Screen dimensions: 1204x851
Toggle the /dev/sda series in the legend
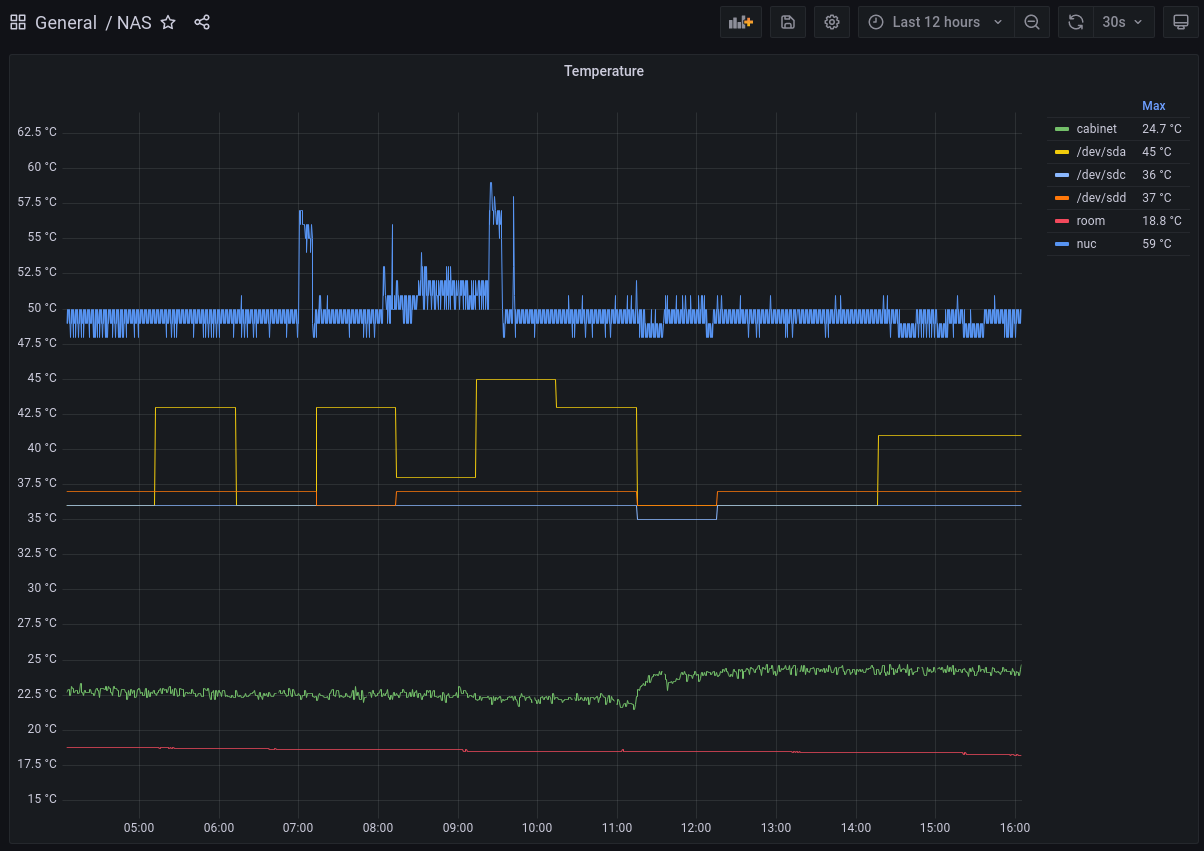click(1101, 152)
